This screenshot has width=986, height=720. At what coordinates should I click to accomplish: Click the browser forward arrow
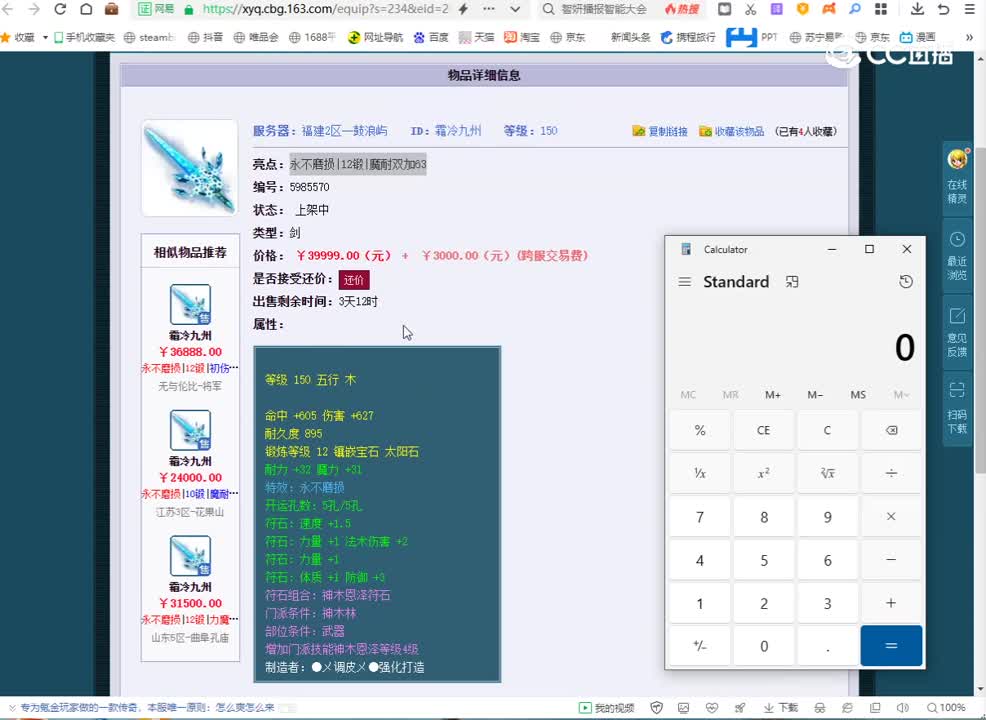pyautogui.click(x=34, y=9)
